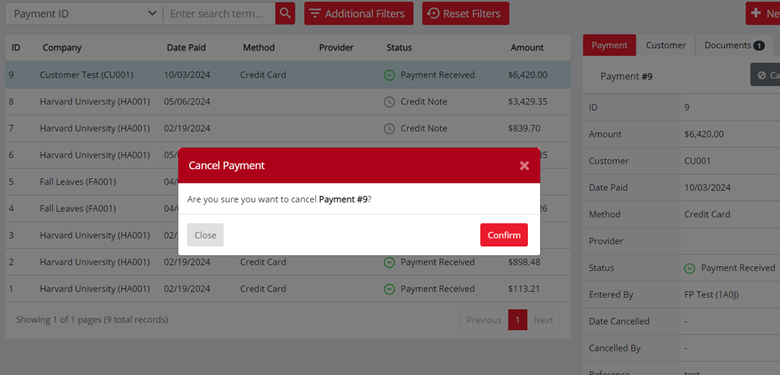This screenshot has width=780, height=375.
Task: Click the $6,420.00 amount in table
Action: click(527, 75)
